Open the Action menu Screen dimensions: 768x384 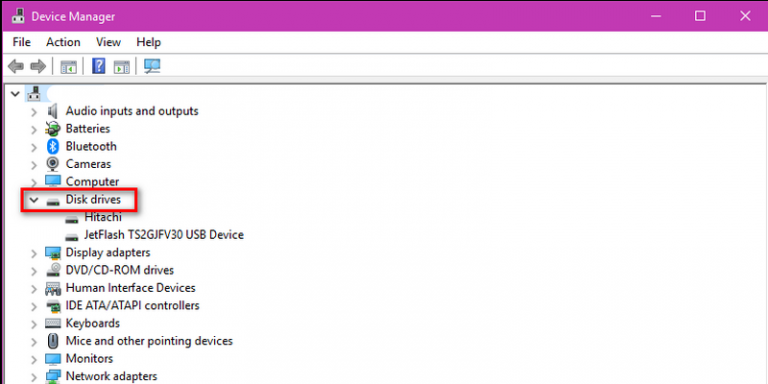[x=63, y=42]
